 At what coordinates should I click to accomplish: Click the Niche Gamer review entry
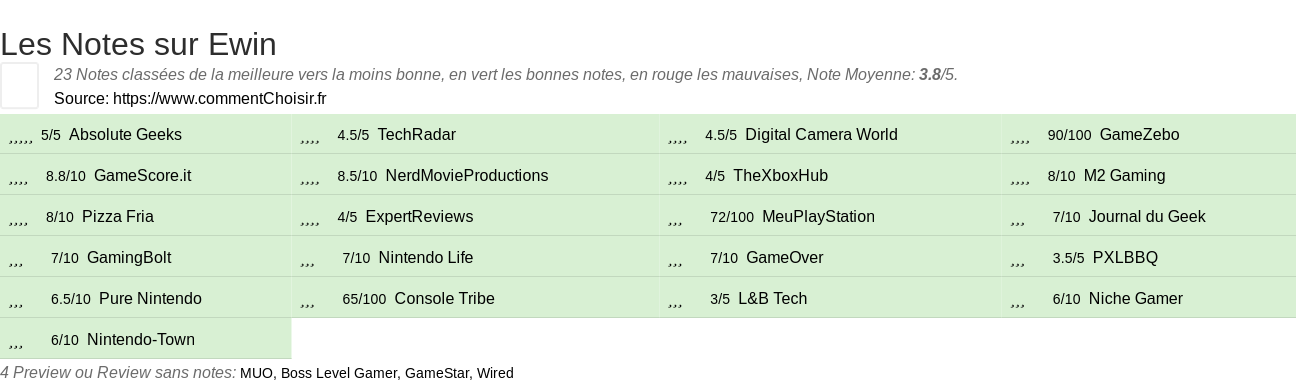click(x=1136, y=299)
